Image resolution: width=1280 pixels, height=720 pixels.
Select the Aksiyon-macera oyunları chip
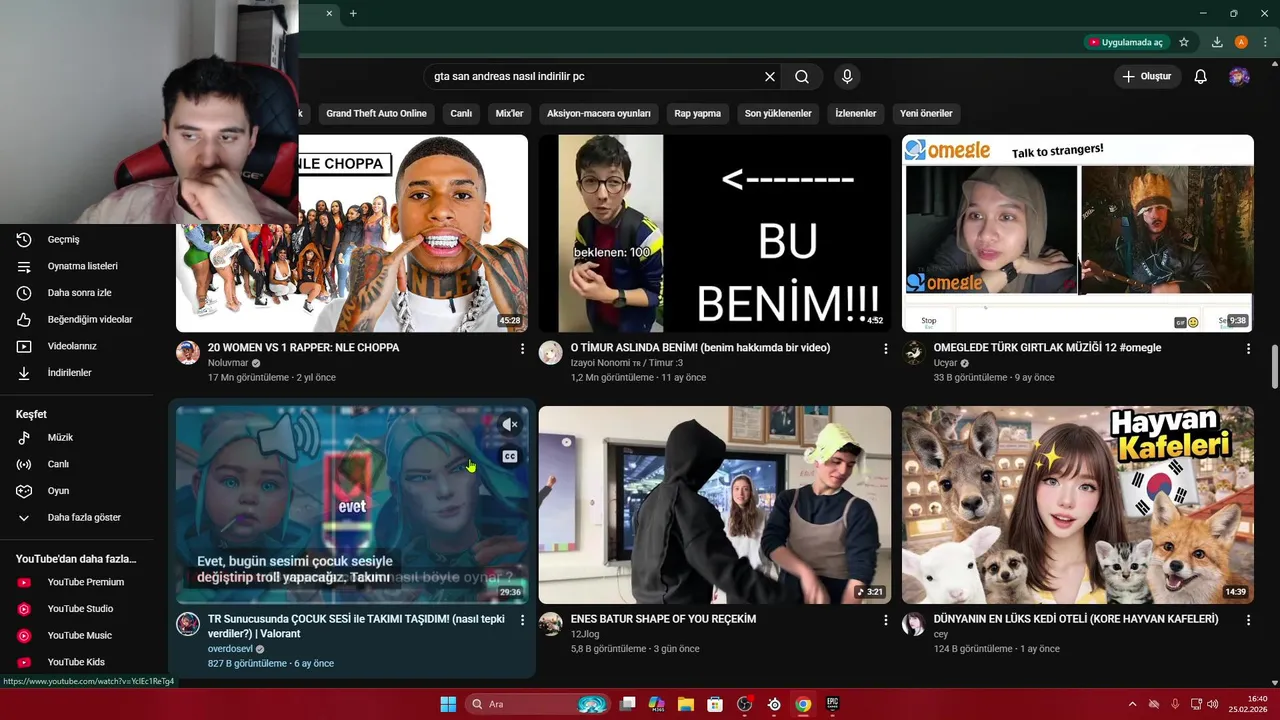(599, 113)
